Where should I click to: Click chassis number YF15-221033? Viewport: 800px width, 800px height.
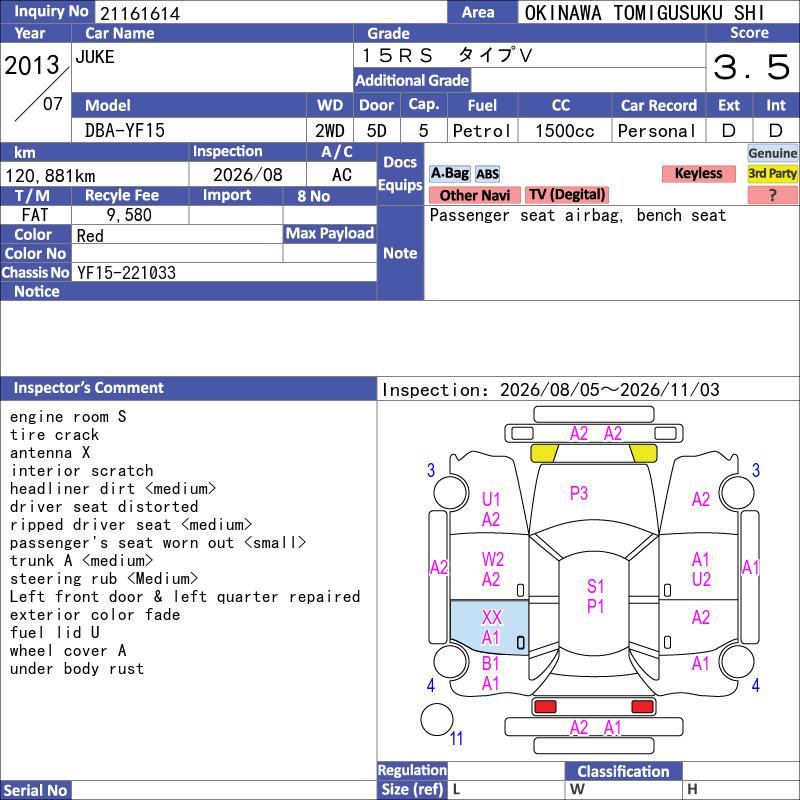point(126,273)
